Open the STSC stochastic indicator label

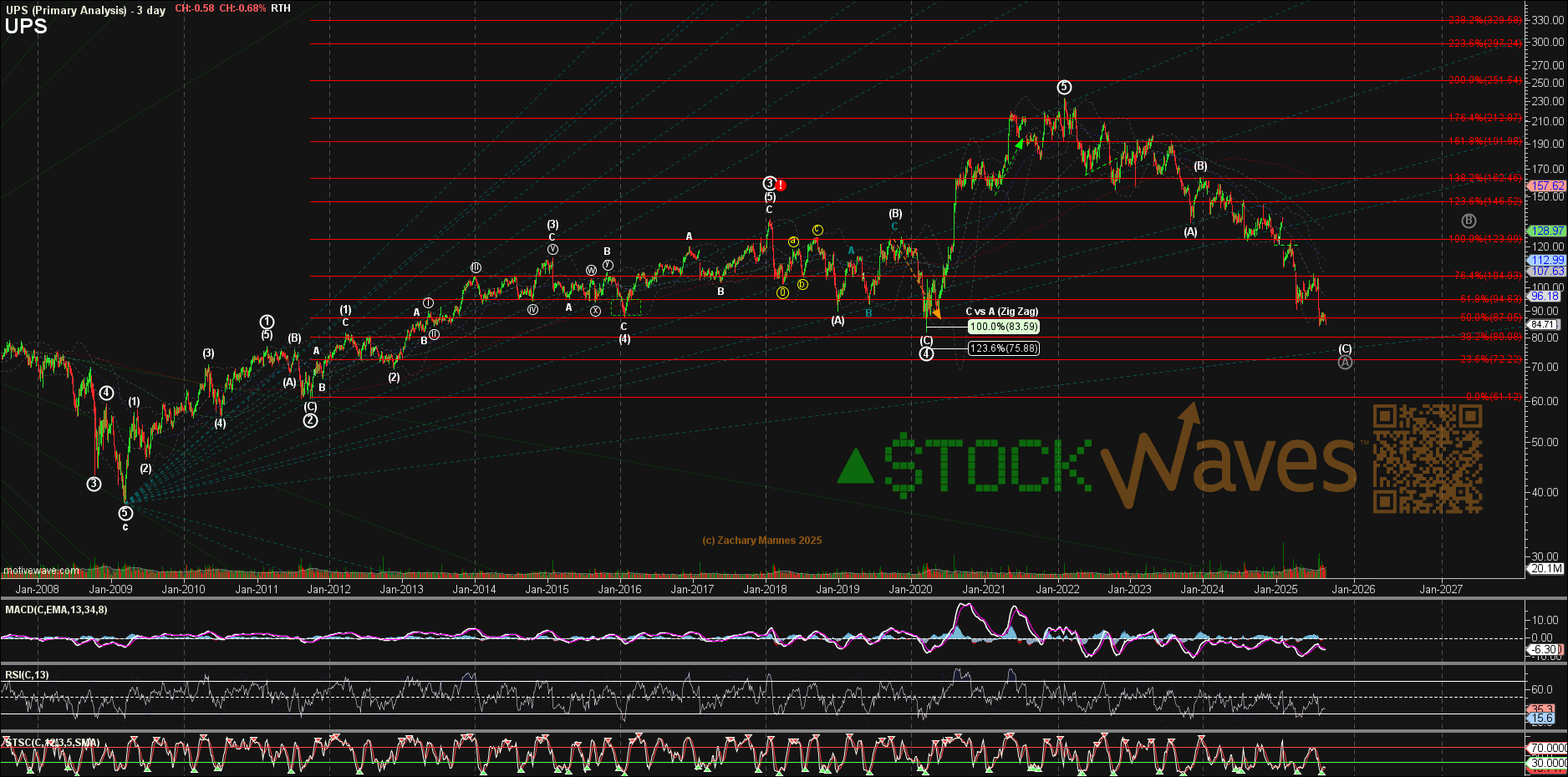point(52,742)
